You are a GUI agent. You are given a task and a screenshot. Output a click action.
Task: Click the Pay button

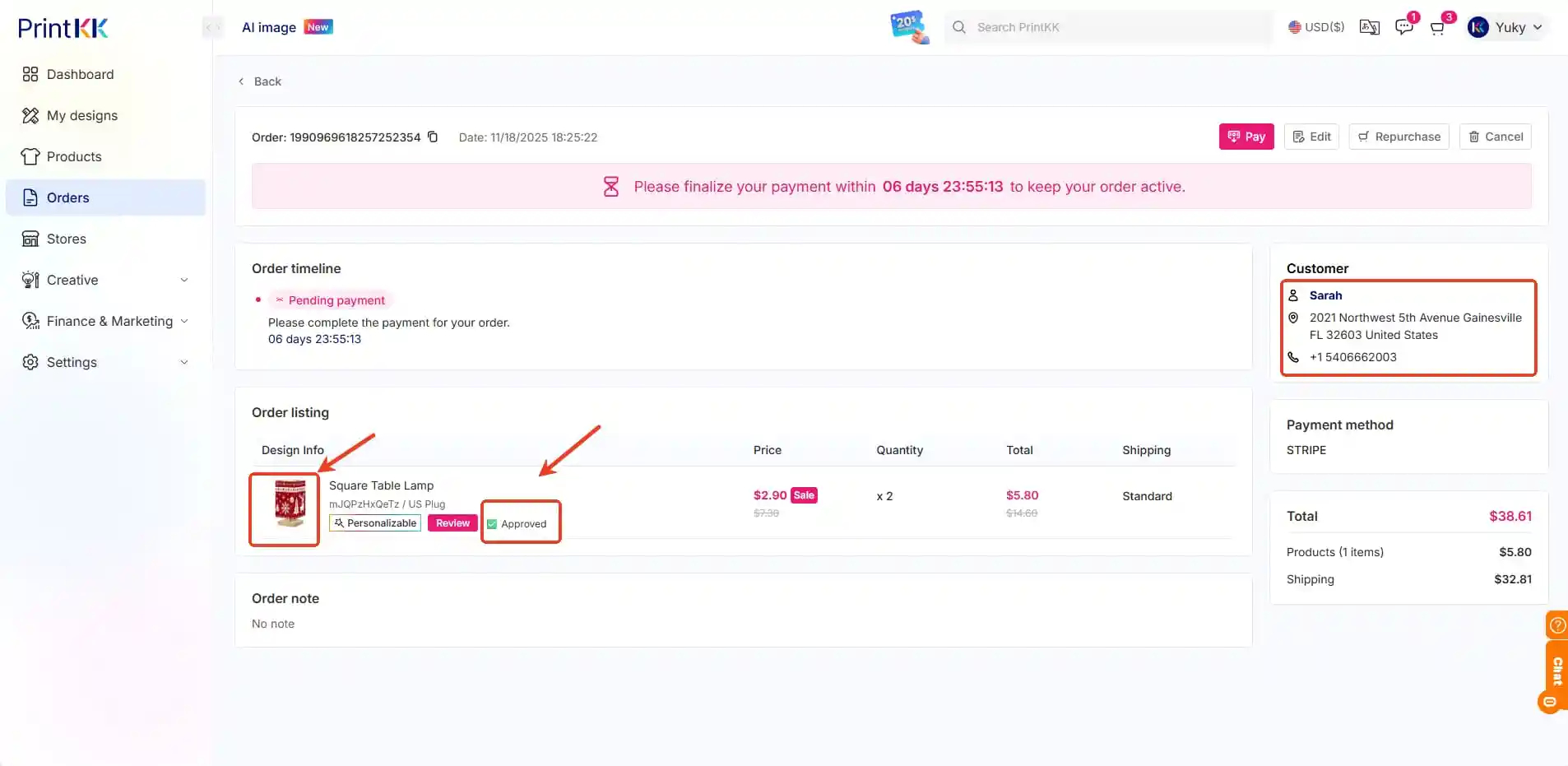point(1246,137)
